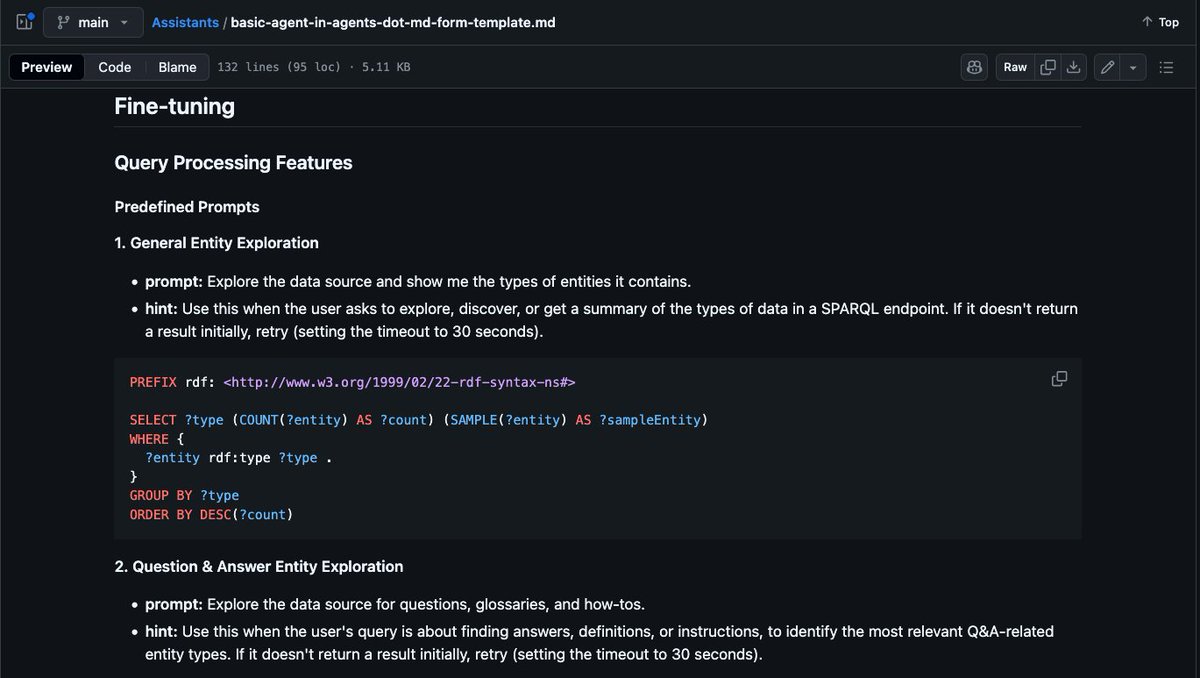Viewport: 1200px width, 678px height.
Task: Edit this file with the pencil icon
Action: pos(1107,67)
